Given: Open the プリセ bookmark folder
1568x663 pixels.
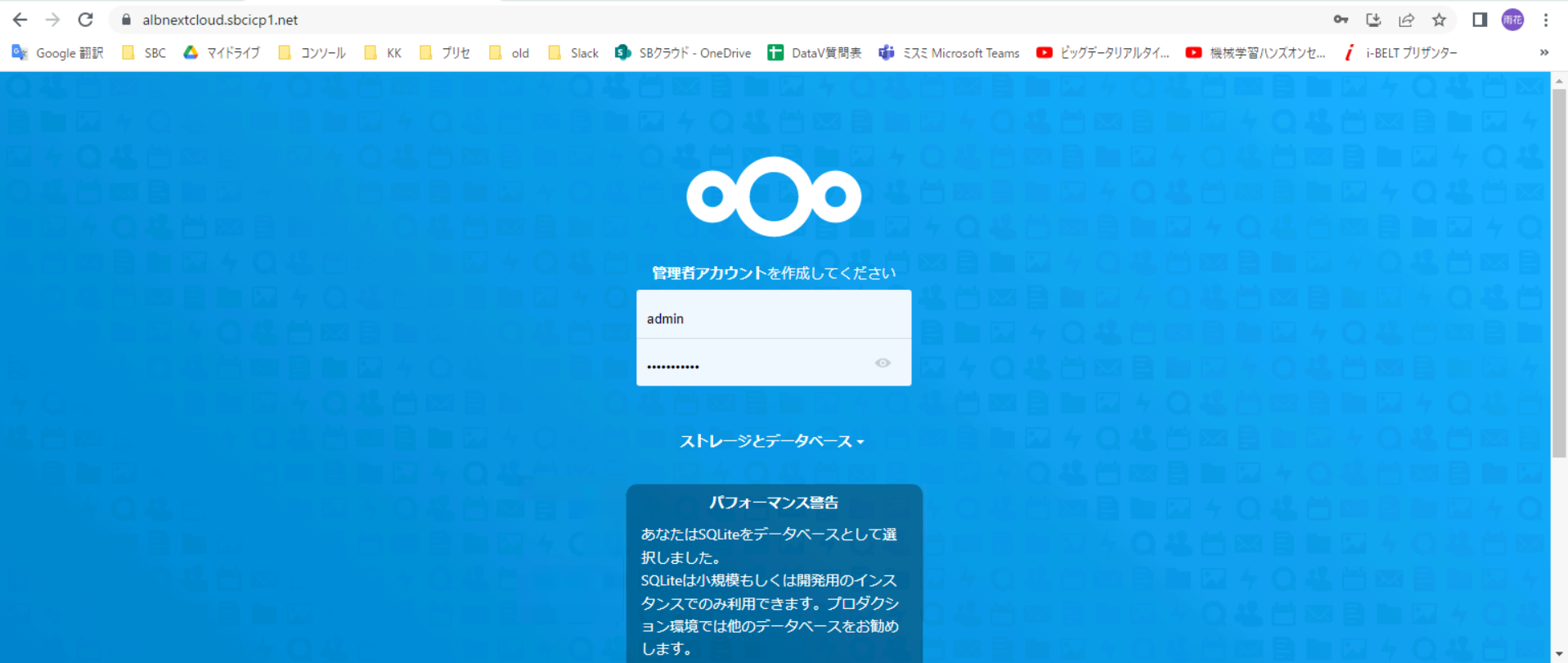Looking at the screenshot, I should (445, 53).
